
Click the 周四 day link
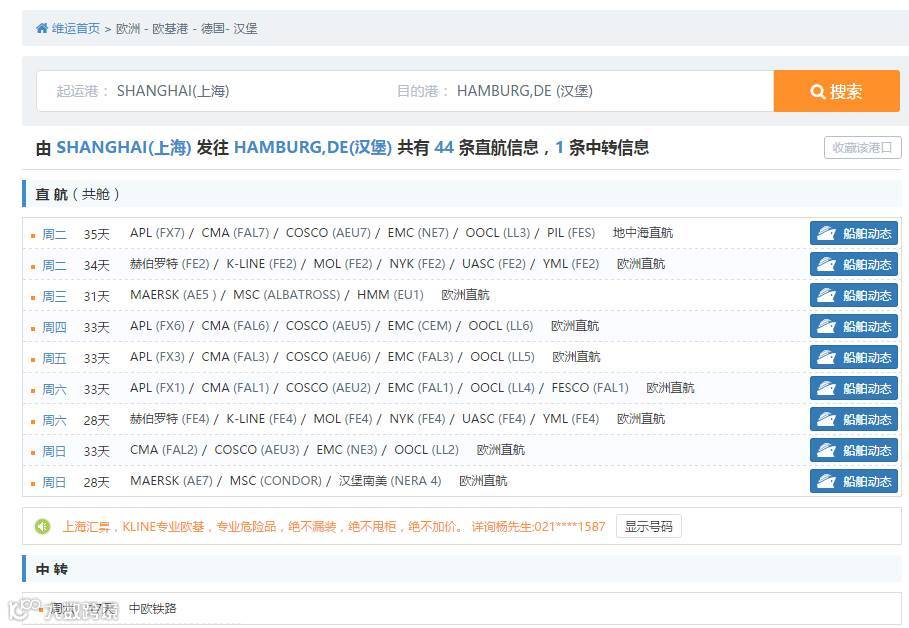tap(54, 328)
